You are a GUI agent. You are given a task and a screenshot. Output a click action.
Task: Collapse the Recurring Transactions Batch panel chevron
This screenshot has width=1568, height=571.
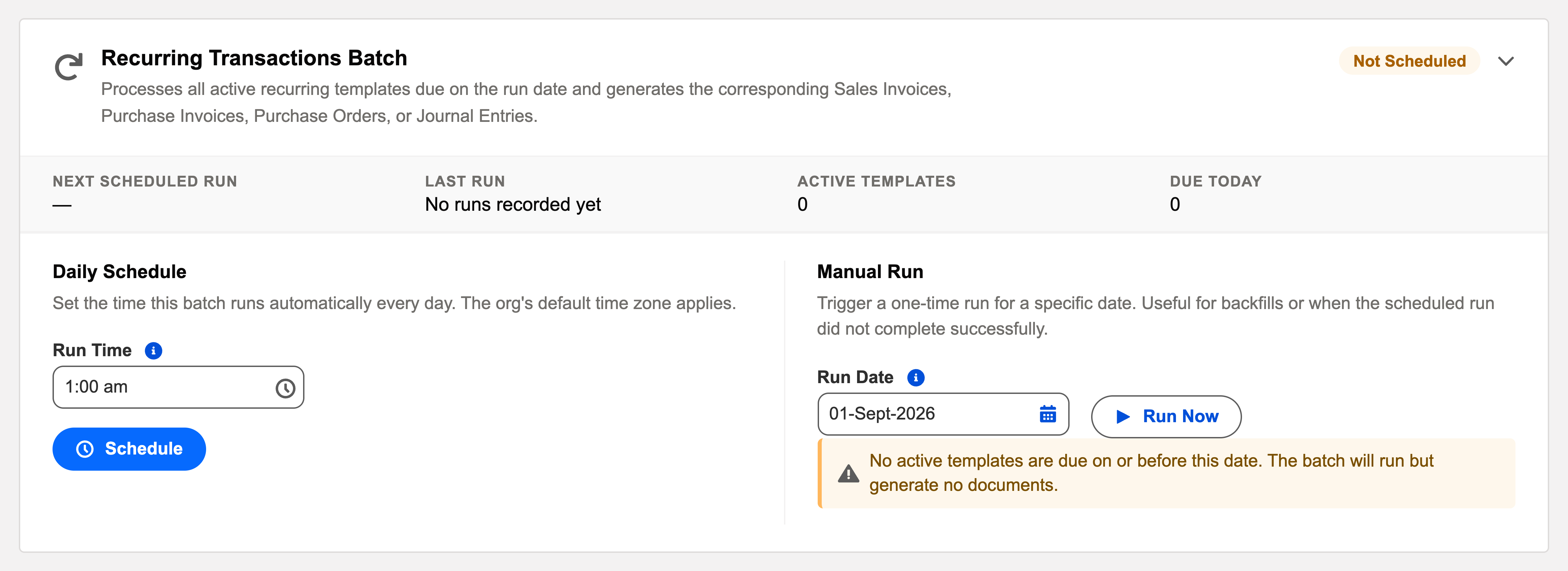click(x=1505, y=61)
